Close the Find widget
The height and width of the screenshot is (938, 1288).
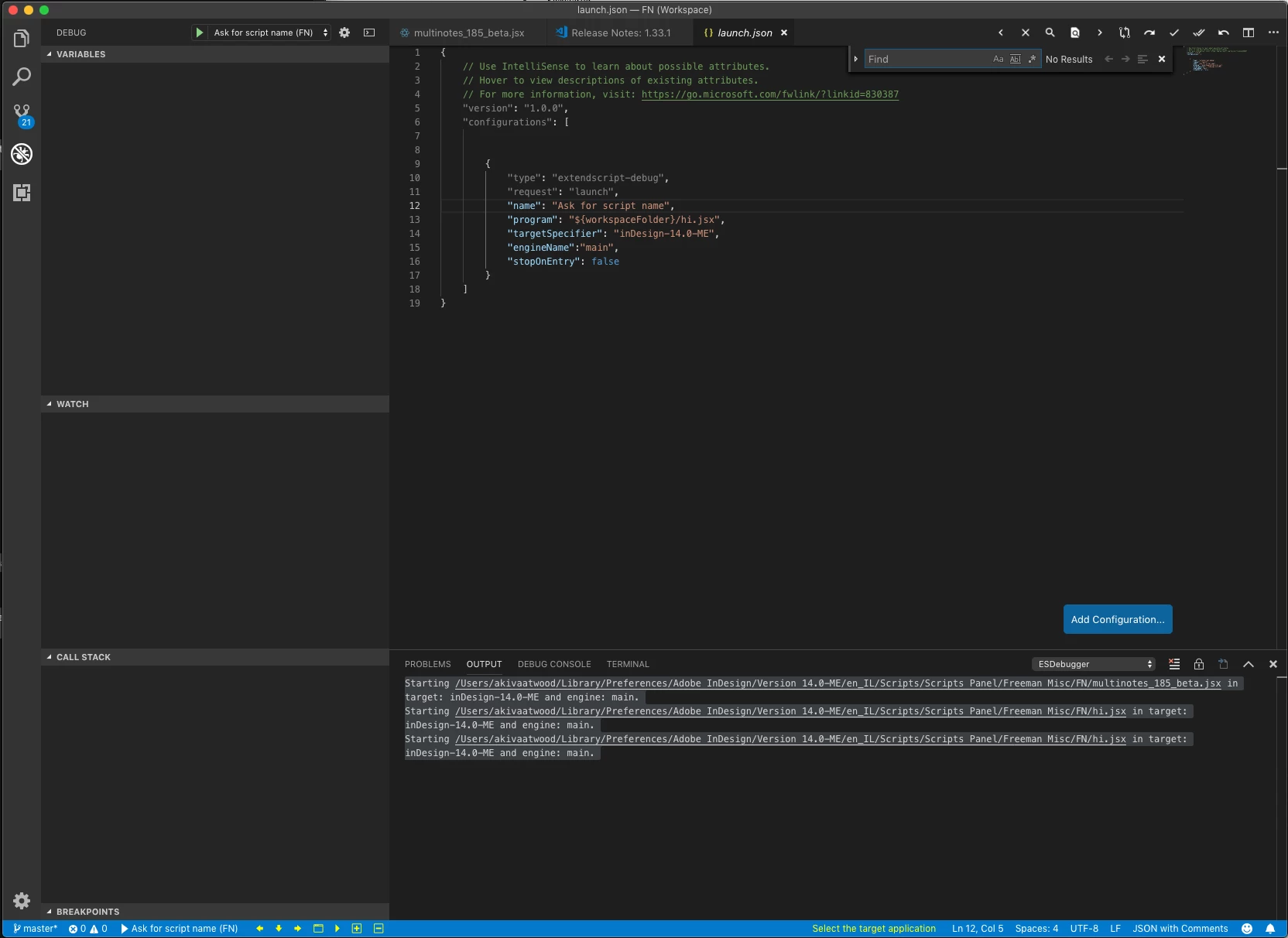point(1162,59)
